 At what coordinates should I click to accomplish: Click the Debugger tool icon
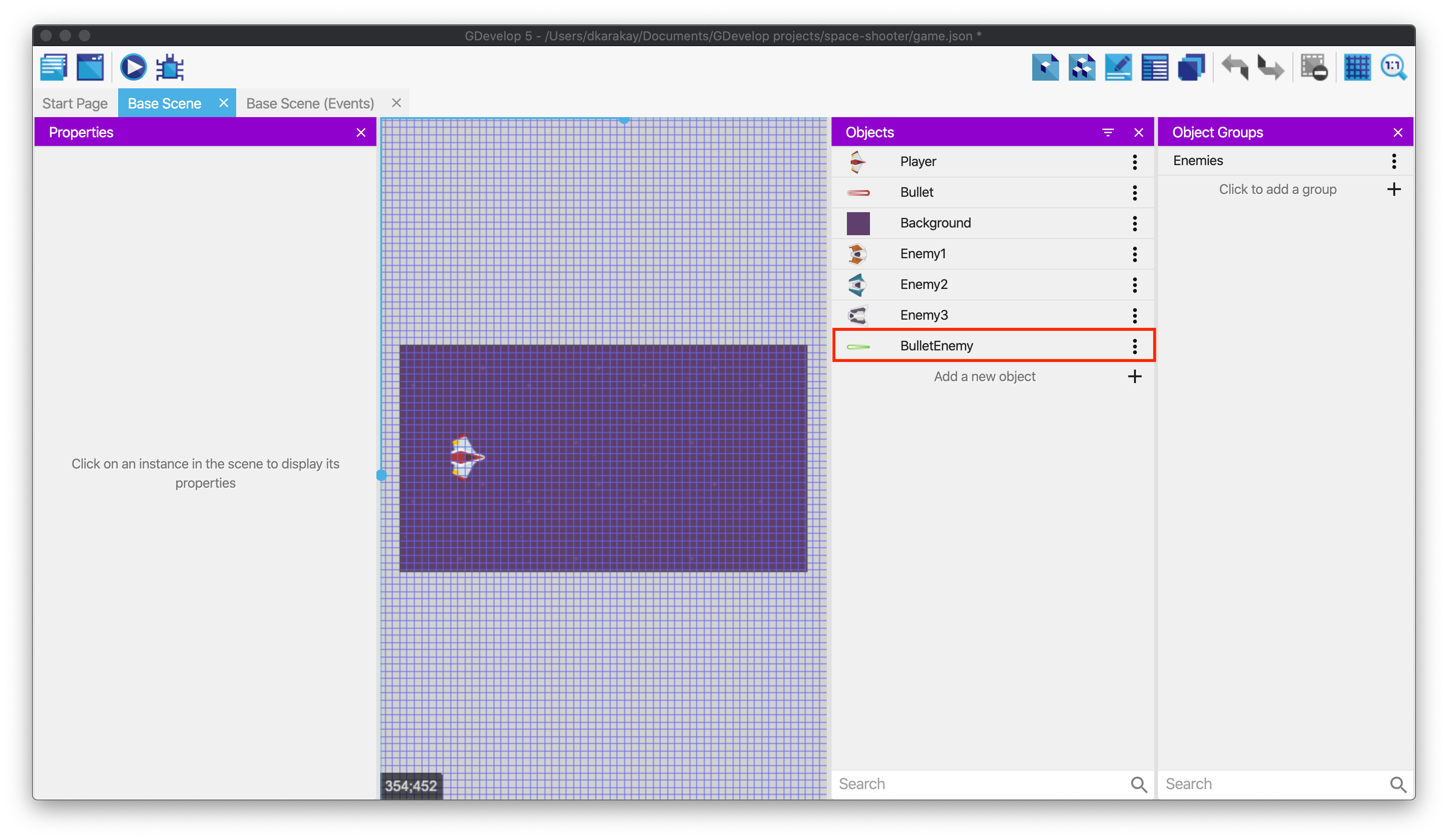tap(169, 67)
